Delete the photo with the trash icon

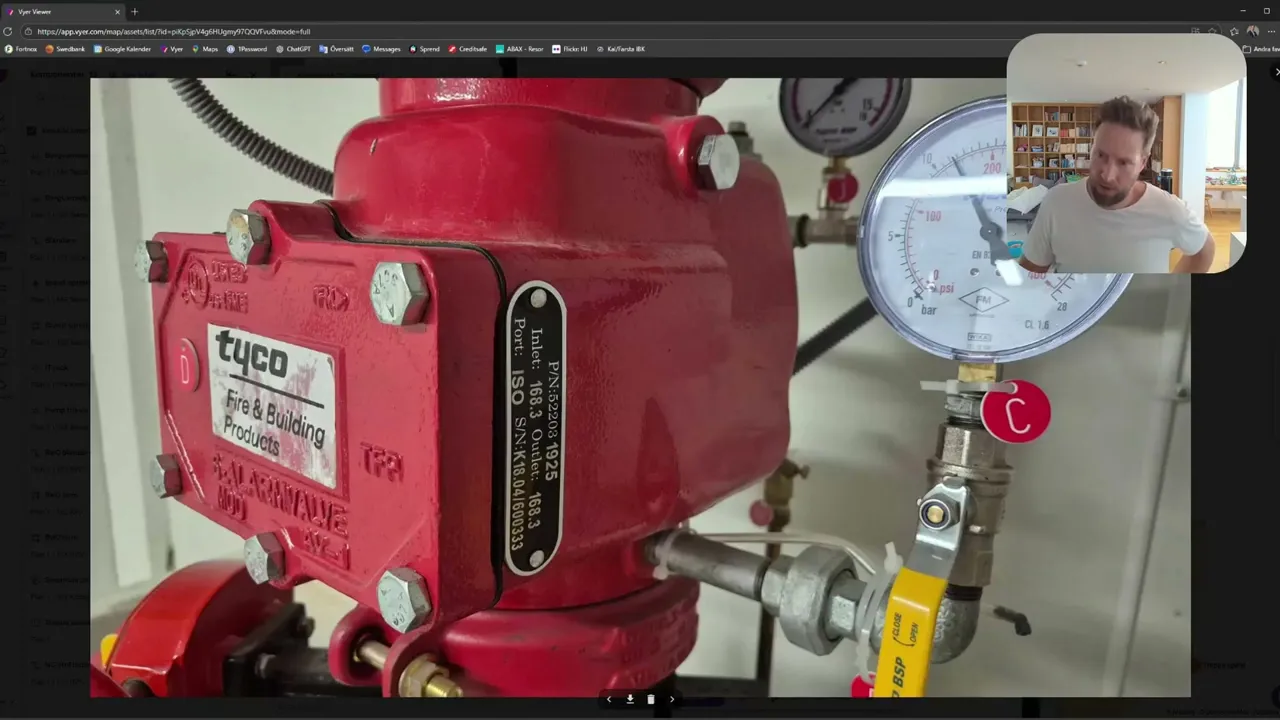[x=651, y=699]
